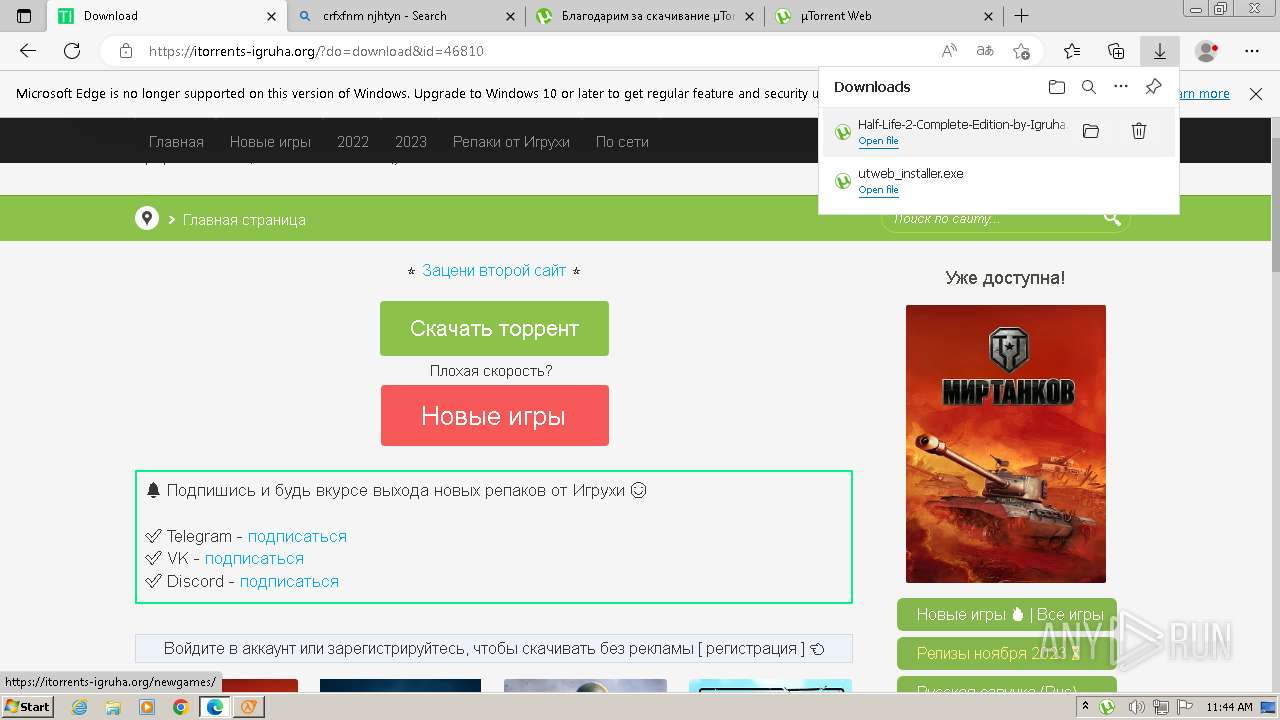Toggle the Downloads toolbar button

1160,51
